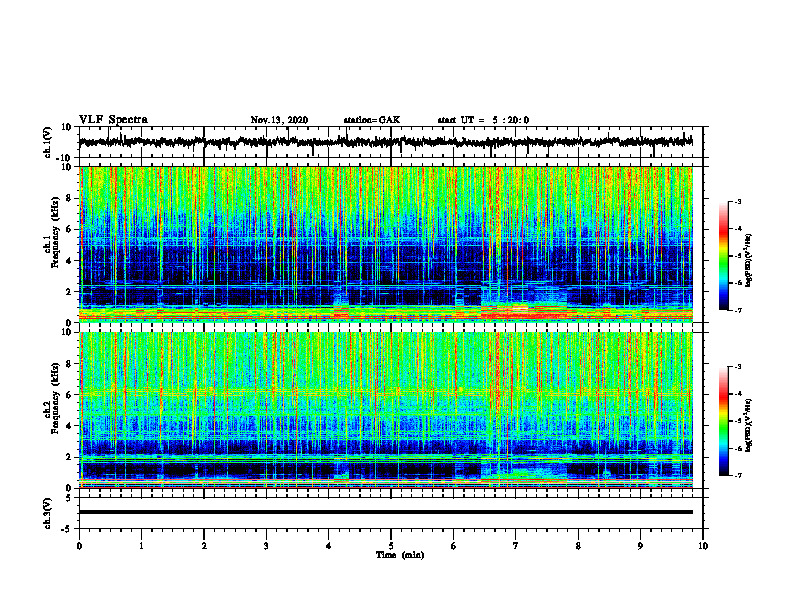
Task: Click time-axis tick label "9"
Action: [640, 546]
